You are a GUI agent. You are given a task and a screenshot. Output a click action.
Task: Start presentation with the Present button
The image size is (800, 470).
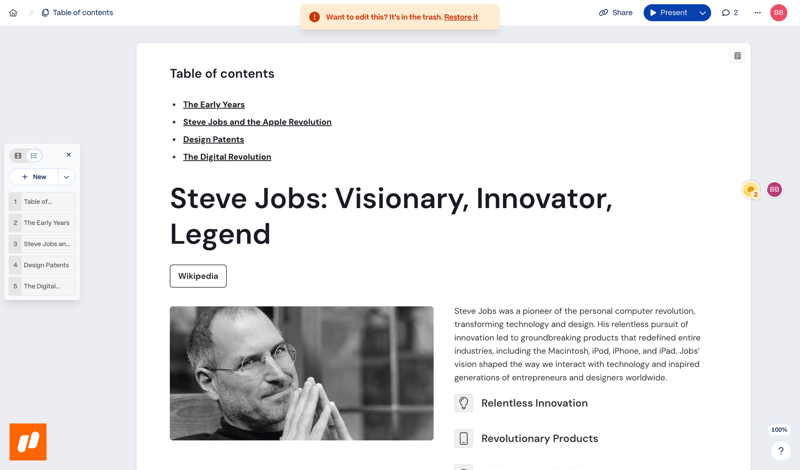(x=669, y=13)
